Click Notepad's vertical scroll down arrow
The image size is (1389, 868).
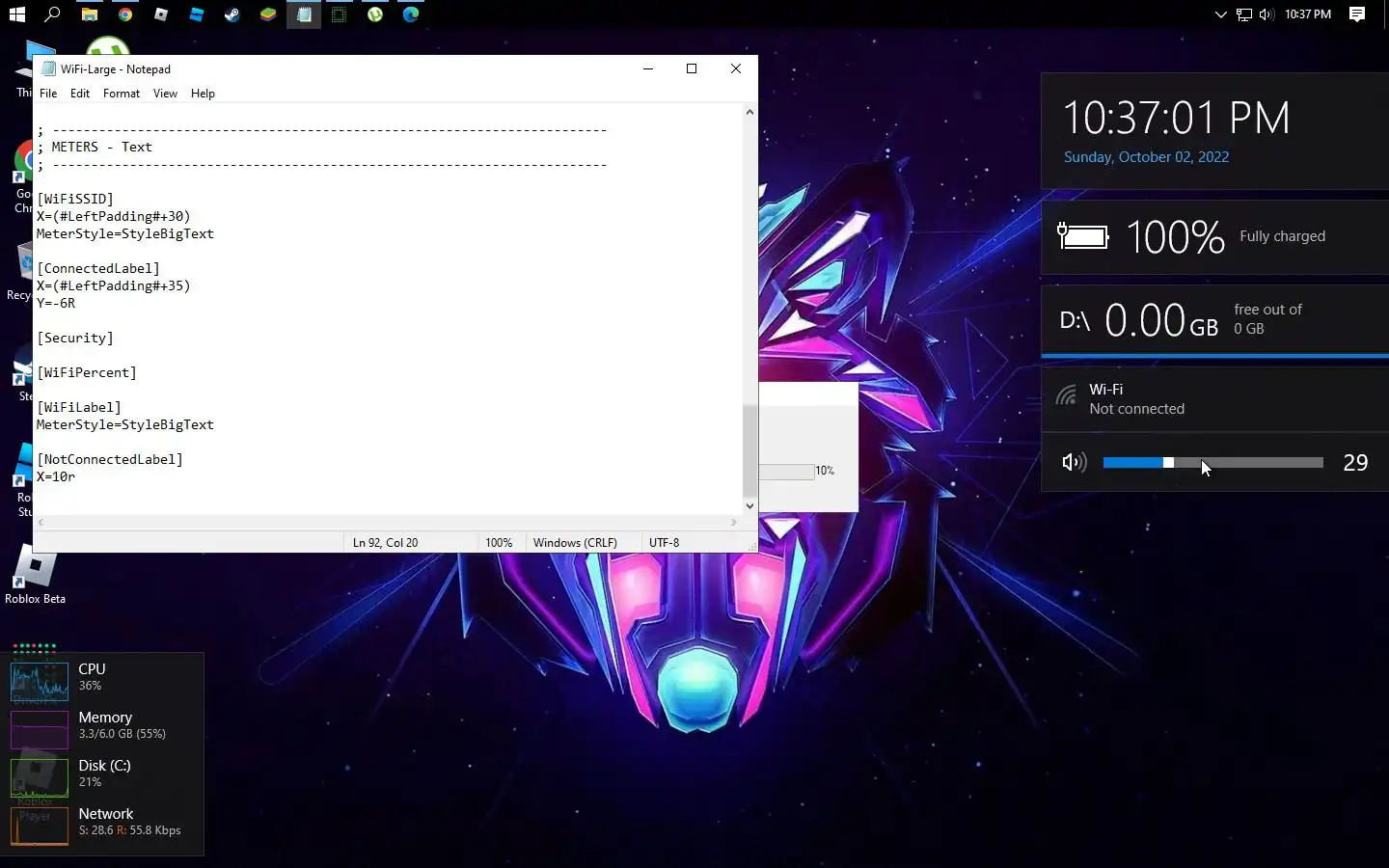point(749,505)
